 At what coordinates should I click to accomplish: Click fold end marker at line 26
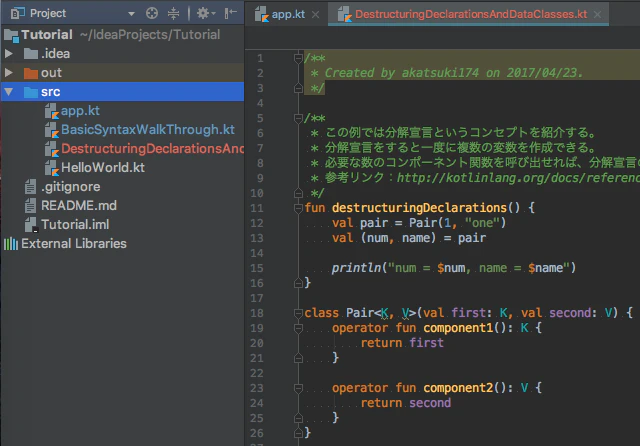pos(298,433)
